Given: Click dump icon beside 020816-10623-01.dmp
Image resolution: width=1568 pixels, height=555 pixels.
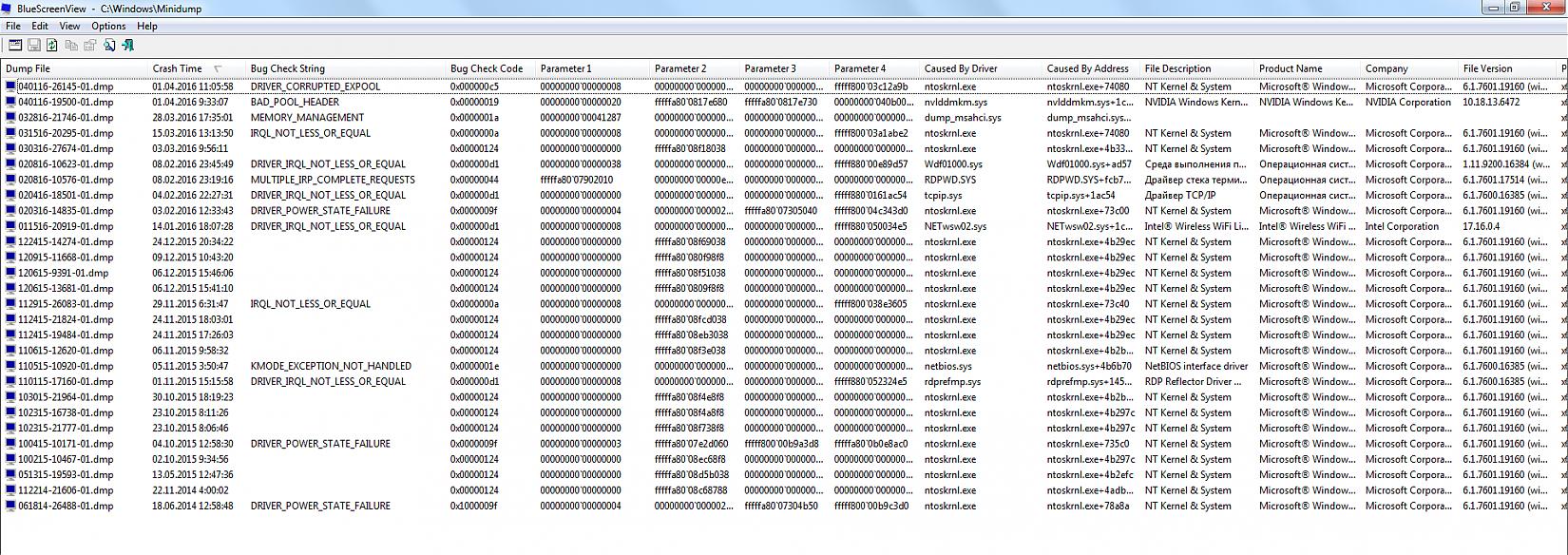Looking at the screenshot, I should click(x=11, y=163).
